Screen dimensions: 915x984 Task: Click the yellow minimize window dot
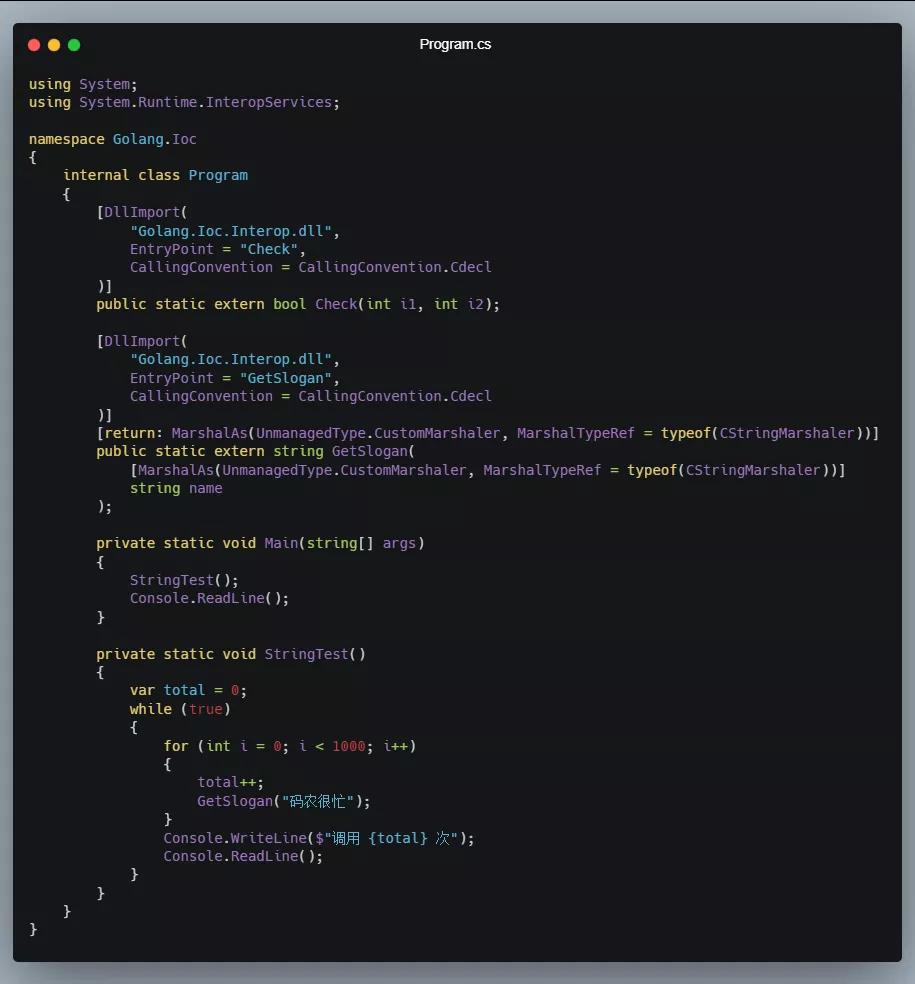(x=54, y=45)
